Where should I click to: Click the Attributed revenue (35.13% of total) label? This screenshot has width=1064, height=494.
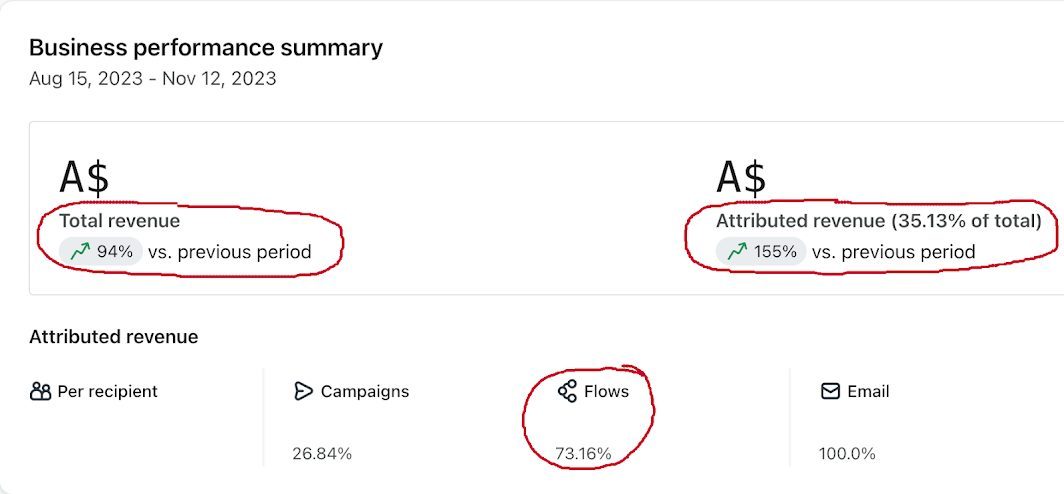pyautogui.click(x=878, y=221)
